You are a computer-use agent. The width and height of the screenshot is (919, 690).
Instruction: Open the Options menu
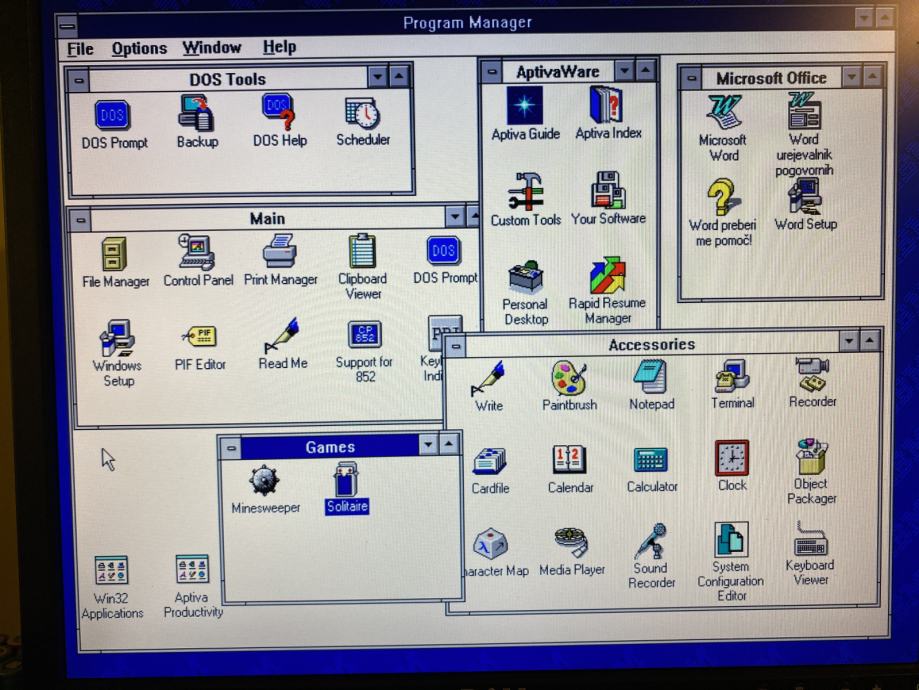tap(138, 47)
